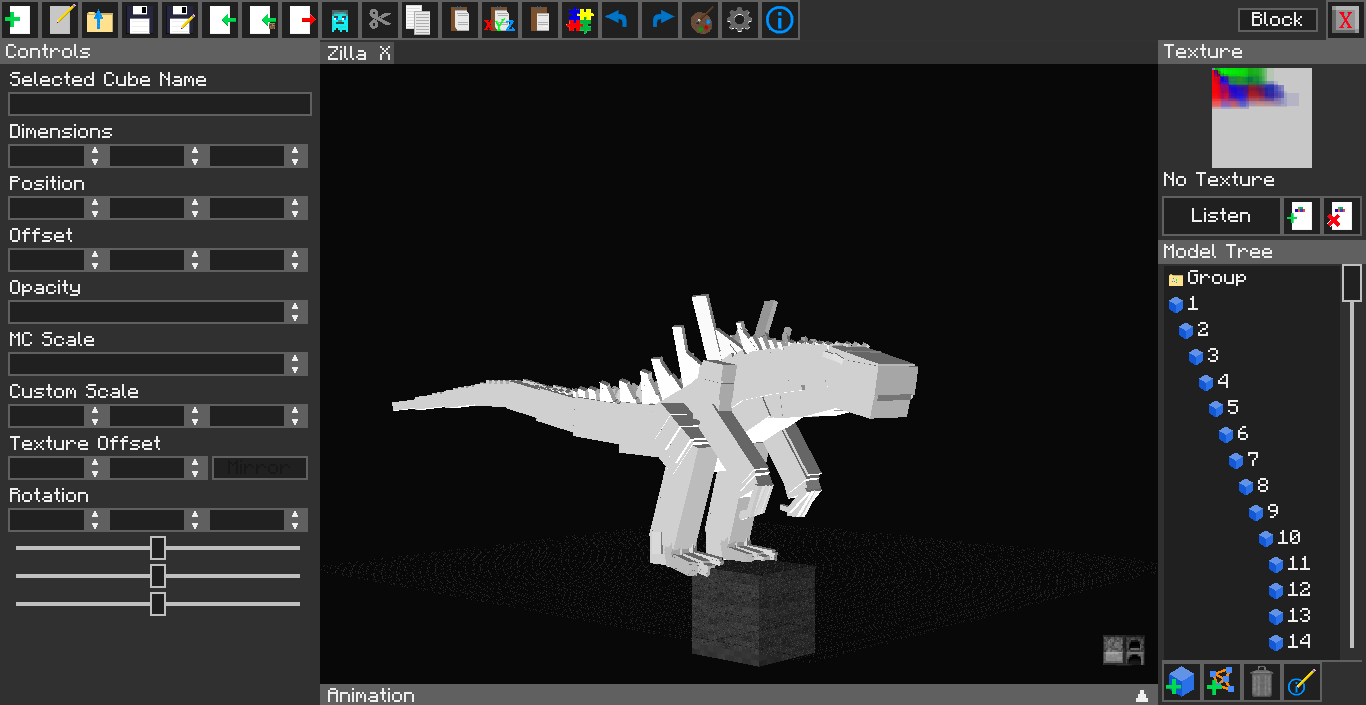
Task: Click the Selected Cube Name input field
Action: point(159,103)
